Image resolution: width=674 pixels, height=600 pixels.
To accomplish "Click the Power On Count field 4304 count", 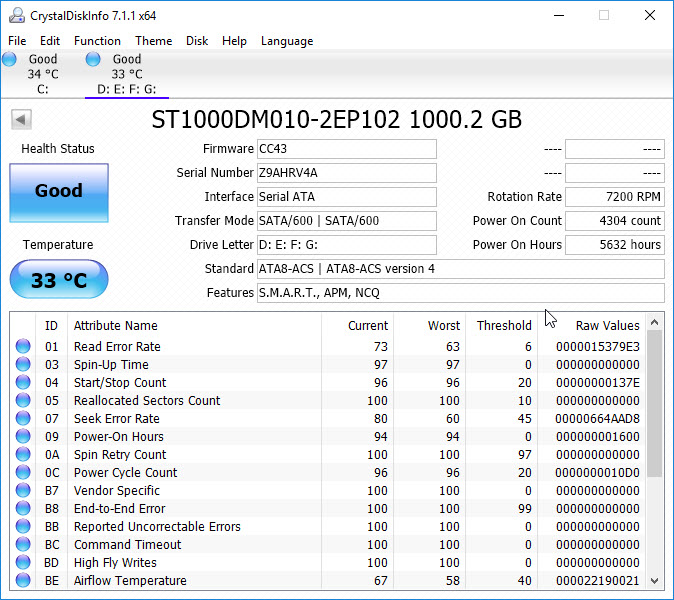I will [615, 221].
